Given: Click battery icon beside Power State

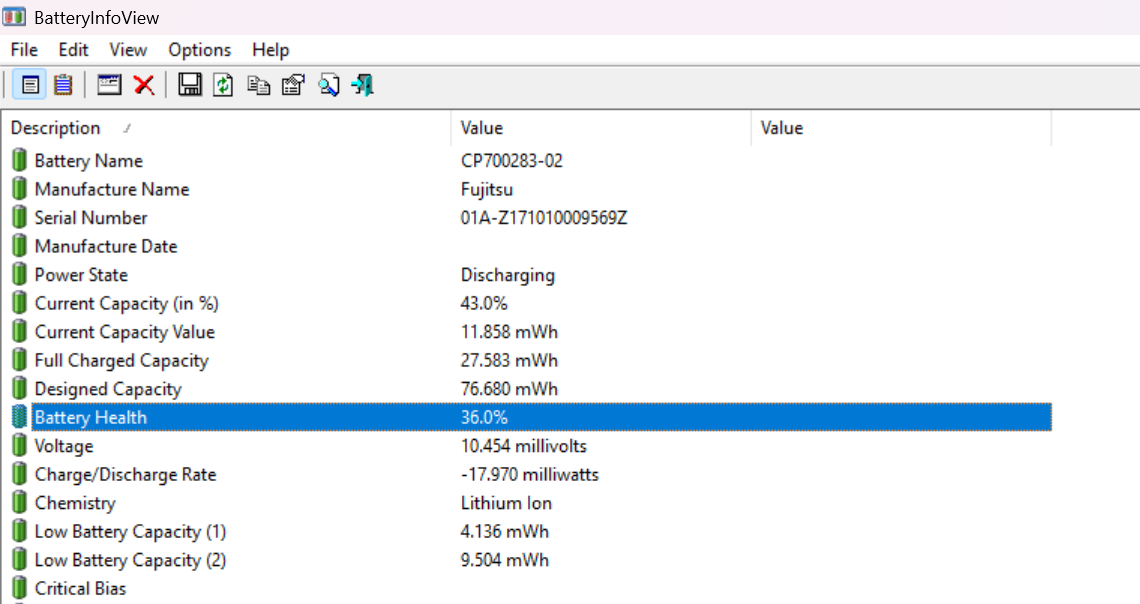Looking at the screenshot, I should tap(20, 275).
